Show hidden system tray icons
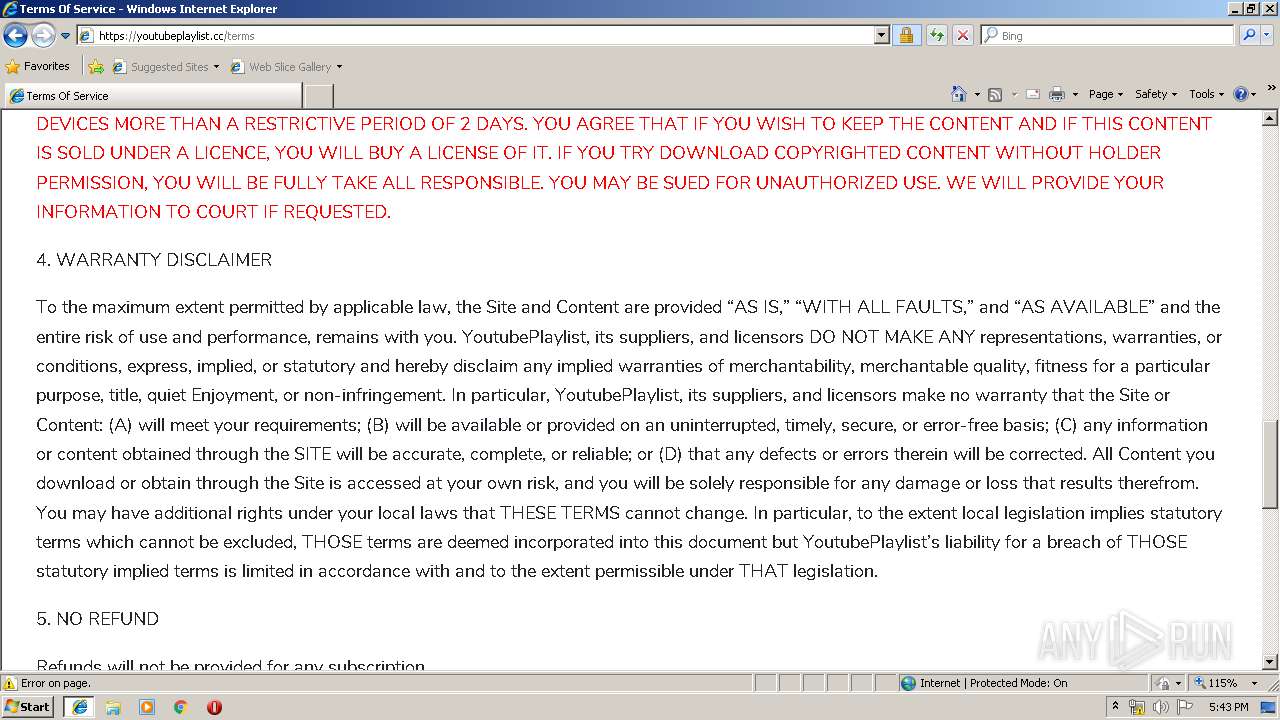The image size is (1280, 720). tap(1116, 707)
